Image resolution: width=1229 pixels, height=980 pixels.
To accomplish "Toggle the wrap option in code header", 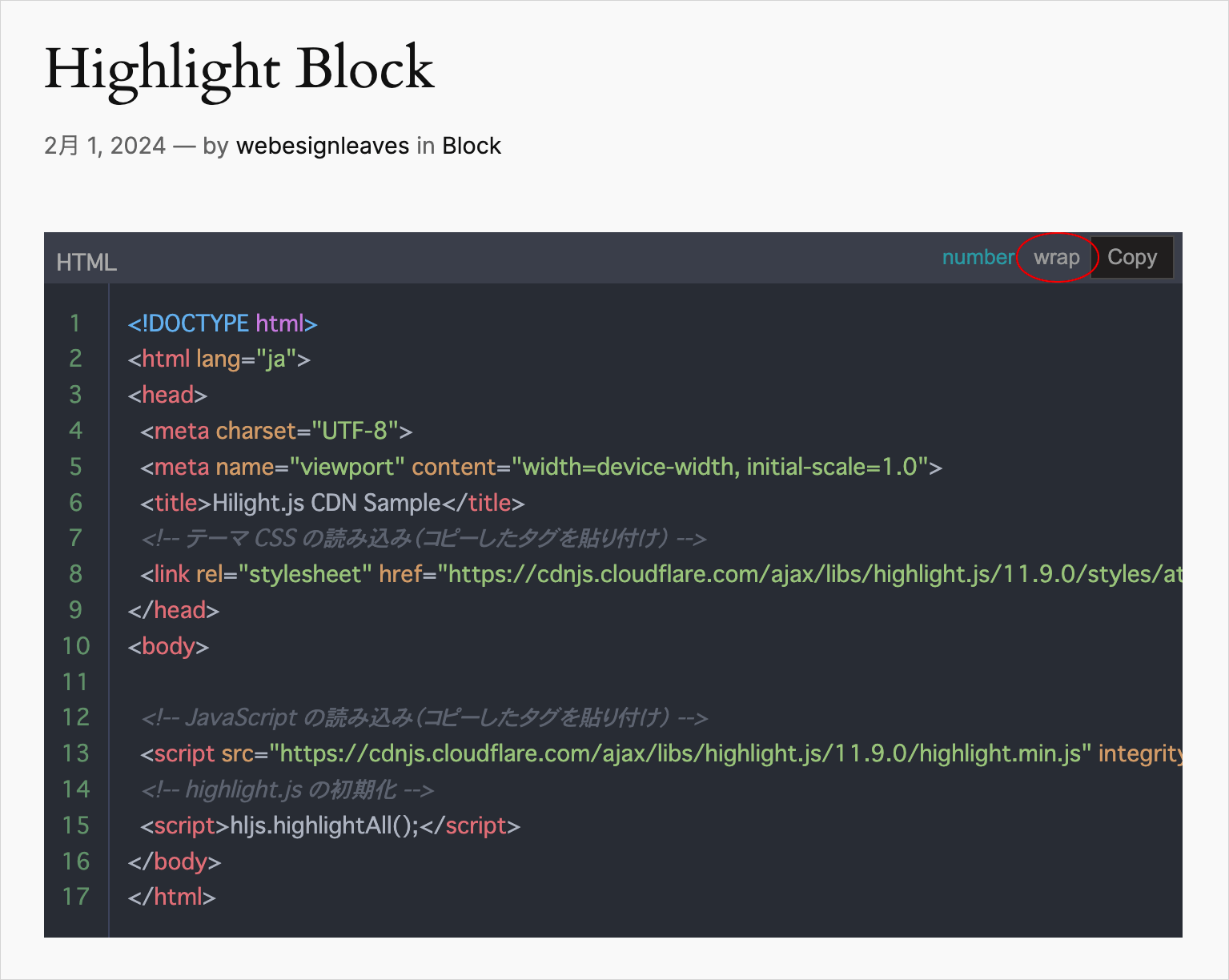I will pyautogui.click(x=1056, y=258).
